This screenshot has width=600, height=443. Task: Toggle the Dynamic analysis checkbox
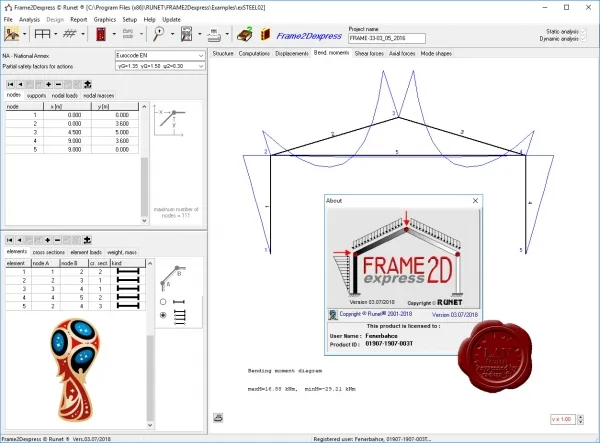coord(584,39)
